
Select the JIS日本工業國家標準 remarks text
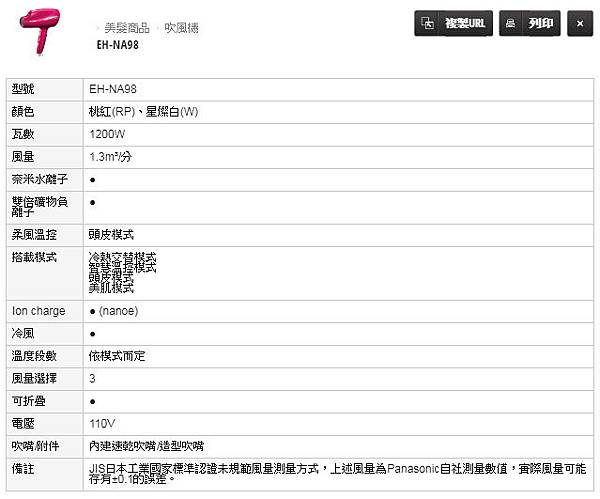coord(337,474)
